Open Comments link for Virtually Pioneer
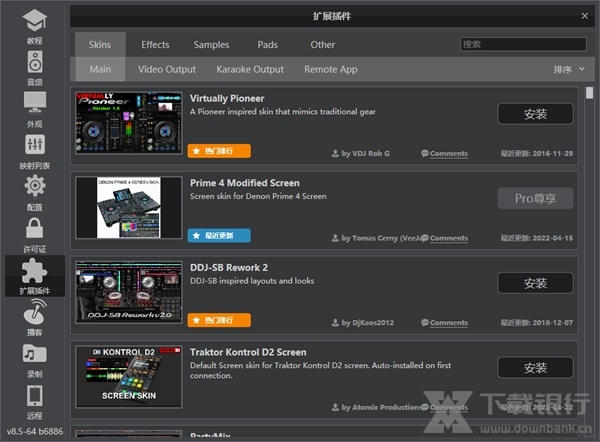The height and width of the screenshot is (442, 600). (x=448, y=153)
